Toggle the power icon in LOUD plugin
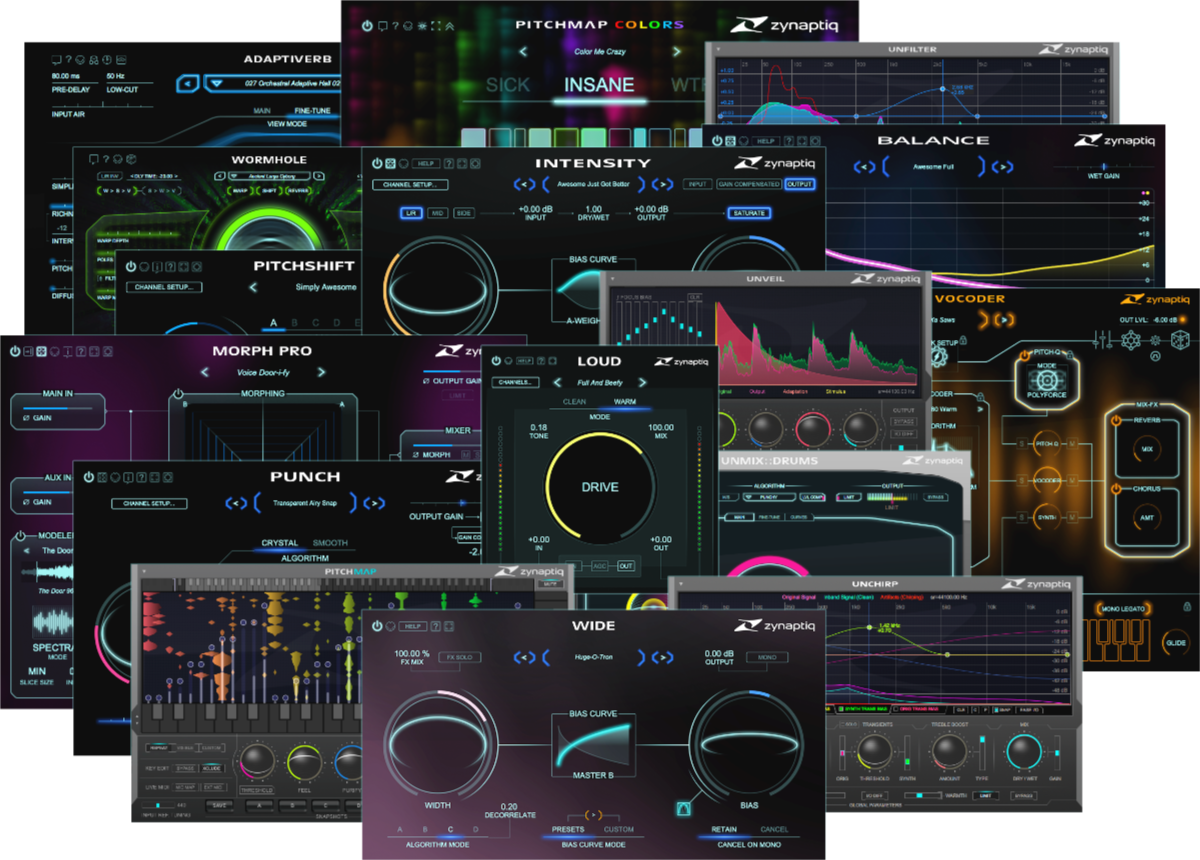The height and width of the screenshot is (860, 1200). pos(495,361)
